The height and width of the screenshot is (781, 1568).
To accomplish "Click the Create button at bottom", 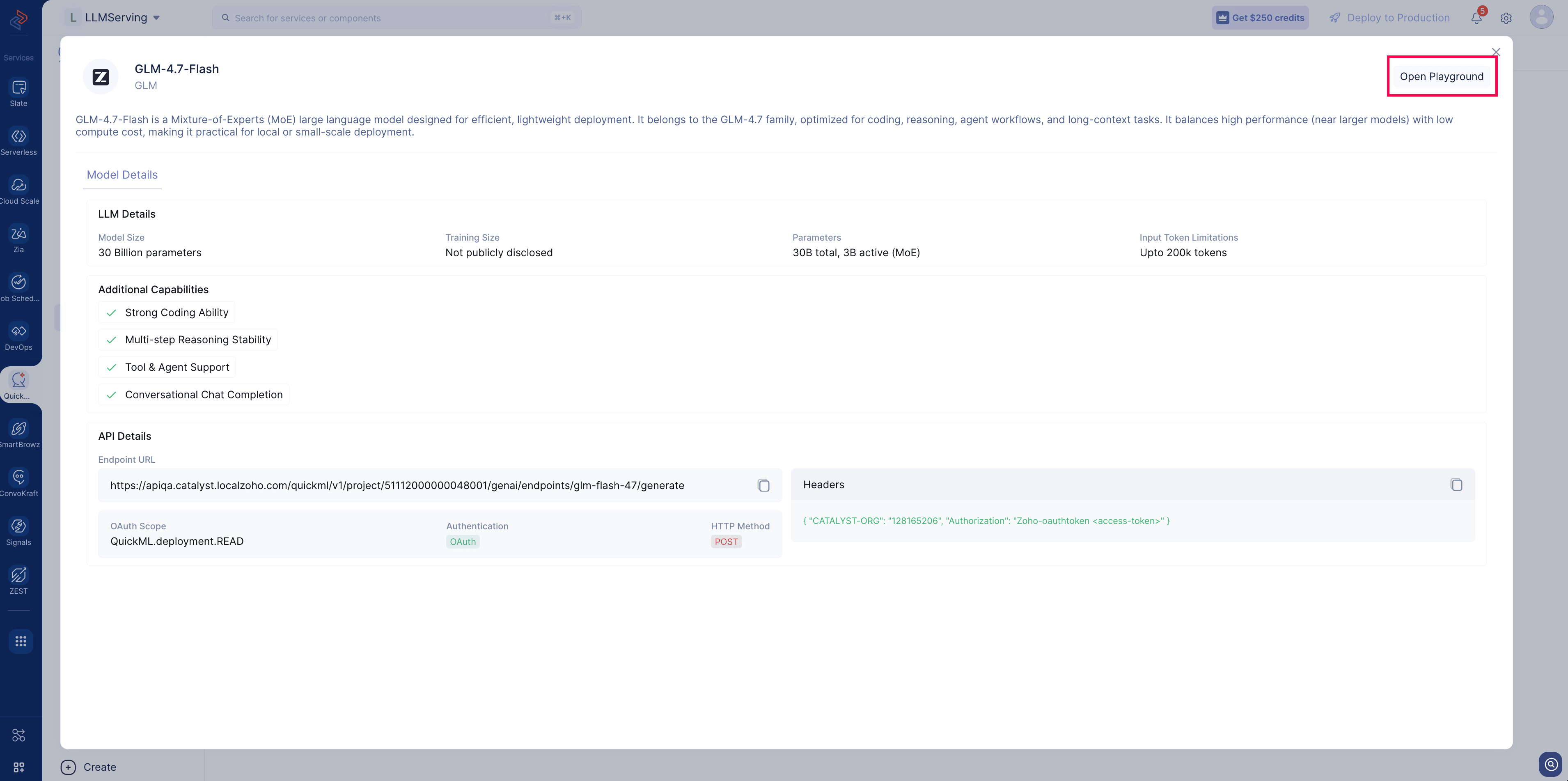I will point(89,767).
